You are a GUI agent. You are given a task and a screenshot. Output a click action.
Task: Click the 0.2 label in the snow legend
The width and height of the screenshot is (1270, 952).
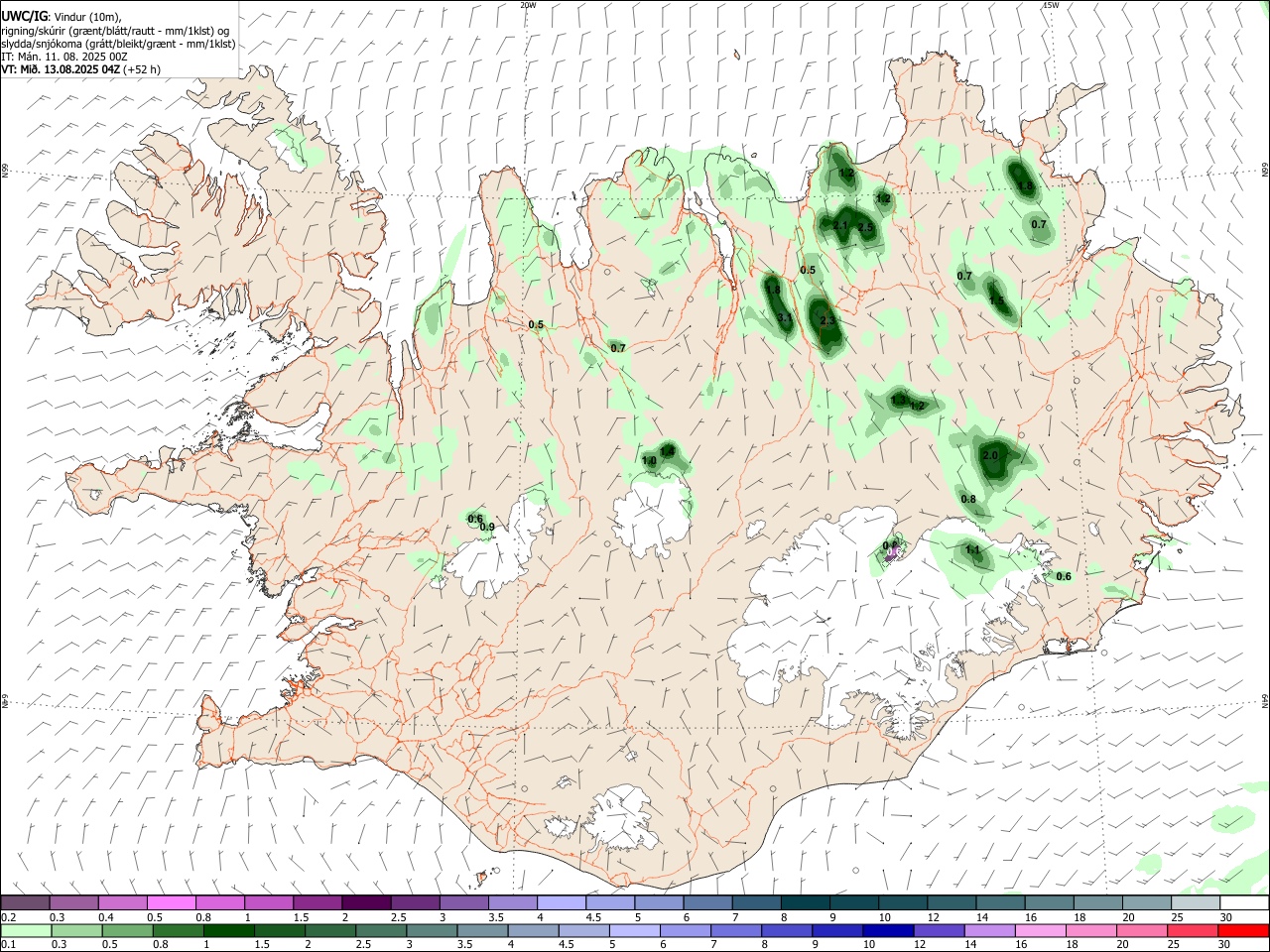[9, 917]
